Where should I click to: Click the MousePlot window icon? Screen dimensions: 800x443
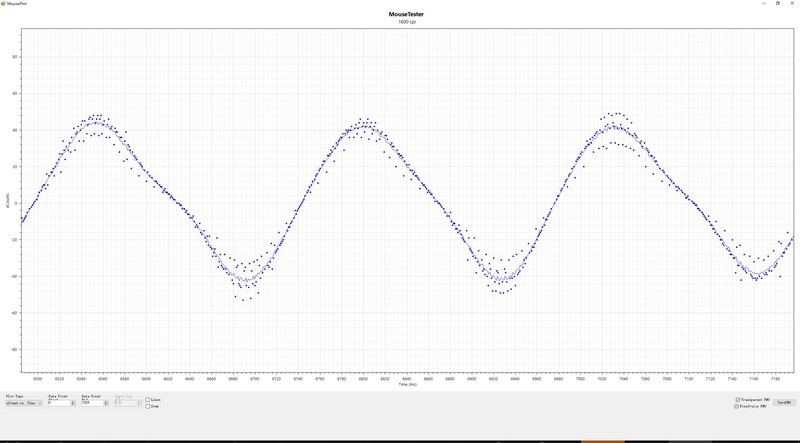[x=3, y=3]
